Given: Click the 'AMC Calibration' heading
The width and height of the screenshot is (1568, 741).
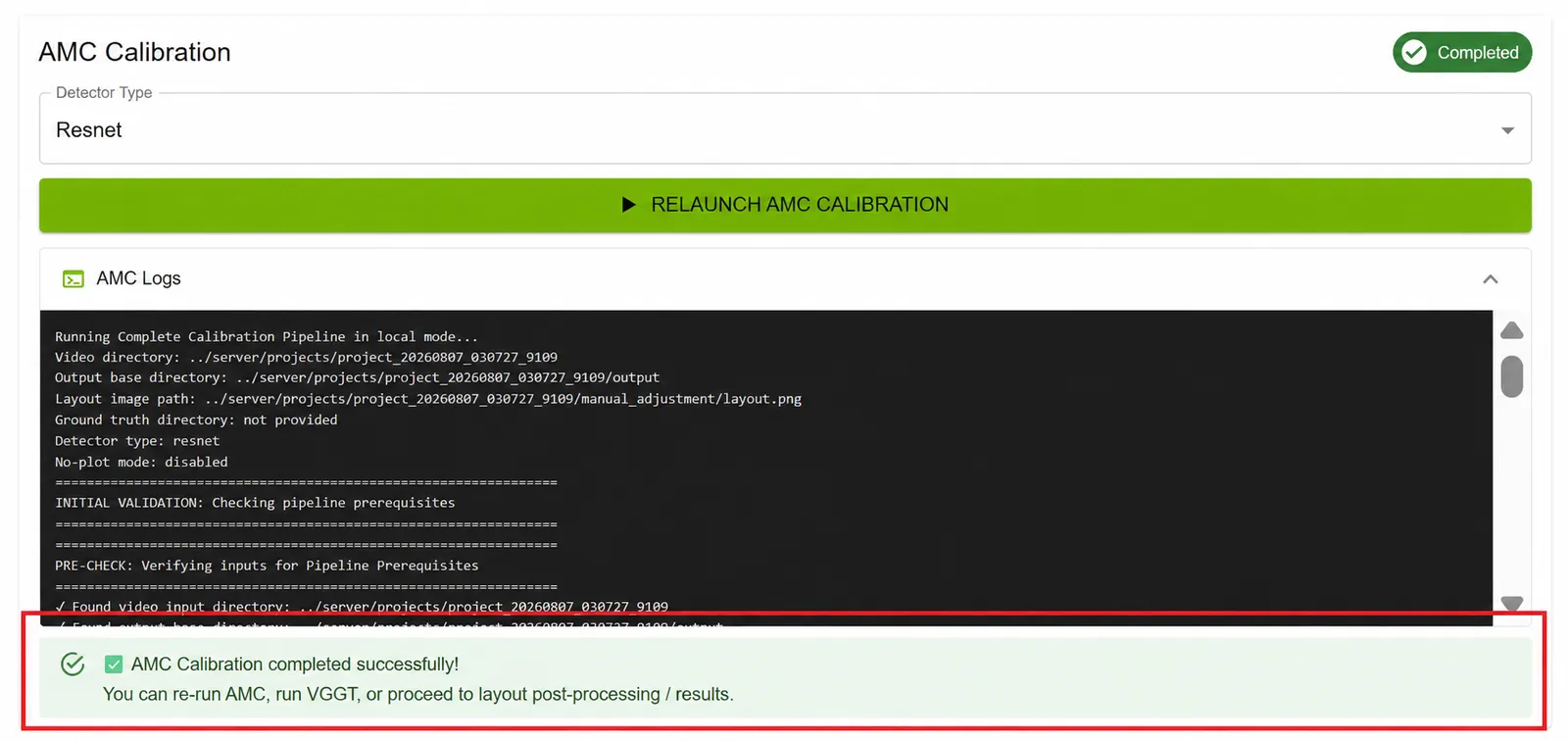Looking at the screenshot, I should click(135, 52).
